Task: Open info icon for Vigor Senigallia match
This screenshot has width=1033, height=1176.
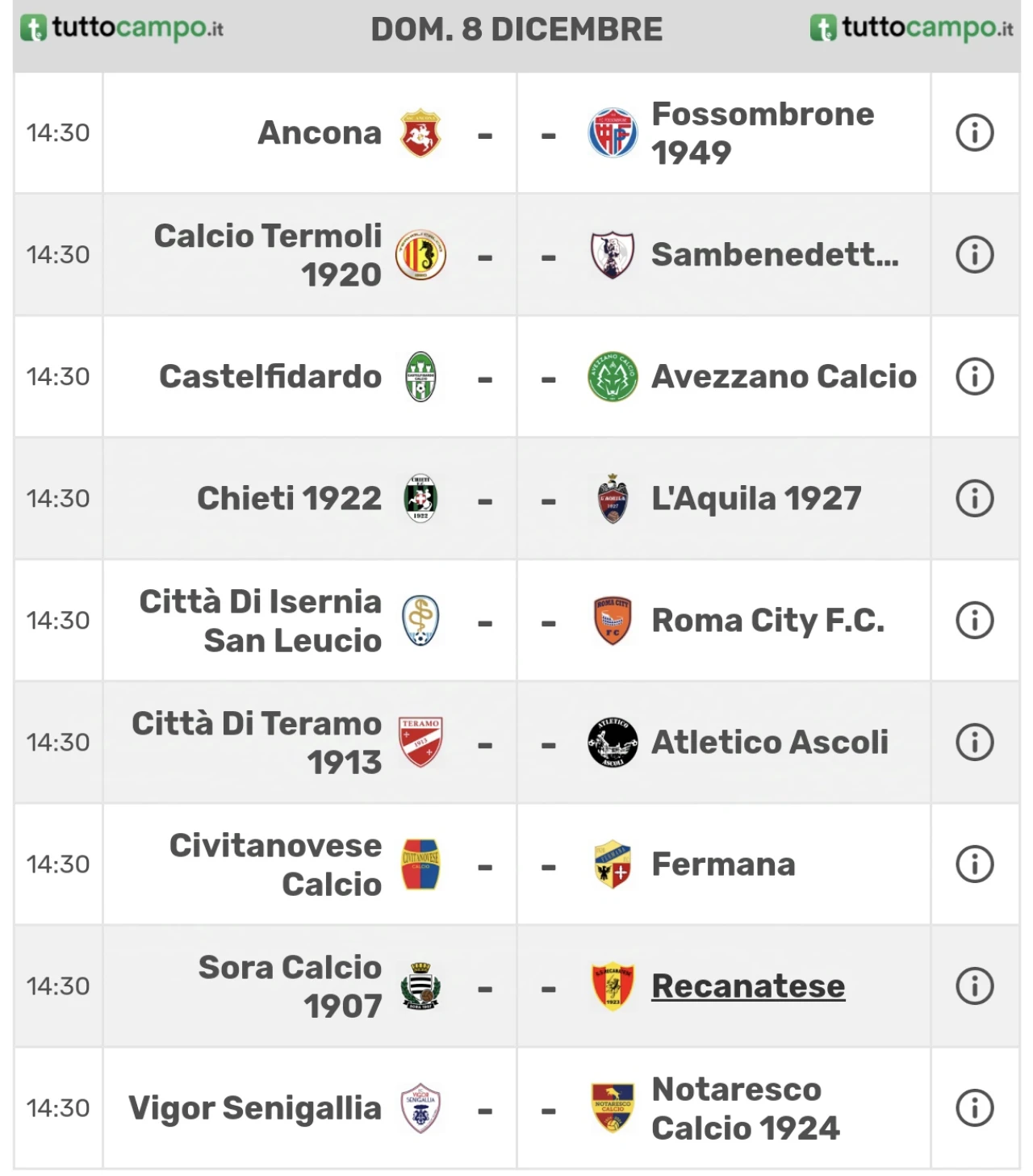Action: coord(974,1107)
